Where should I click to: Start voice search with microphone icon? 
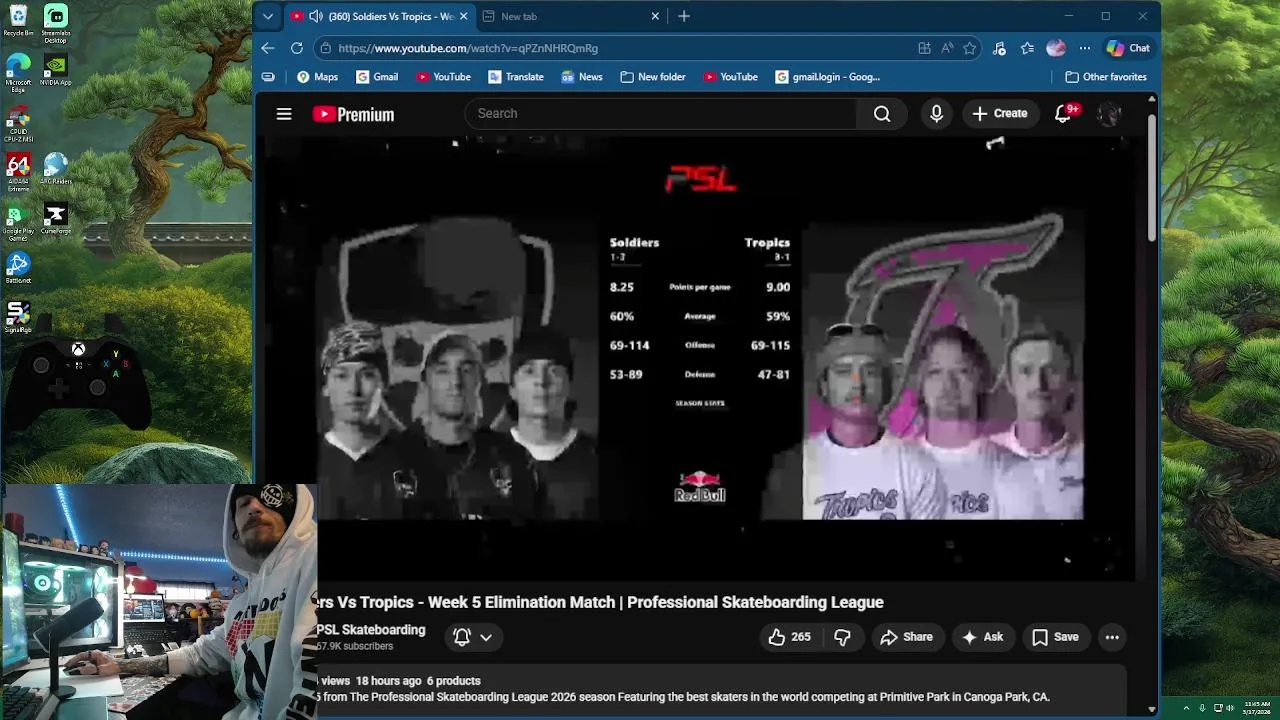point(936,114)
